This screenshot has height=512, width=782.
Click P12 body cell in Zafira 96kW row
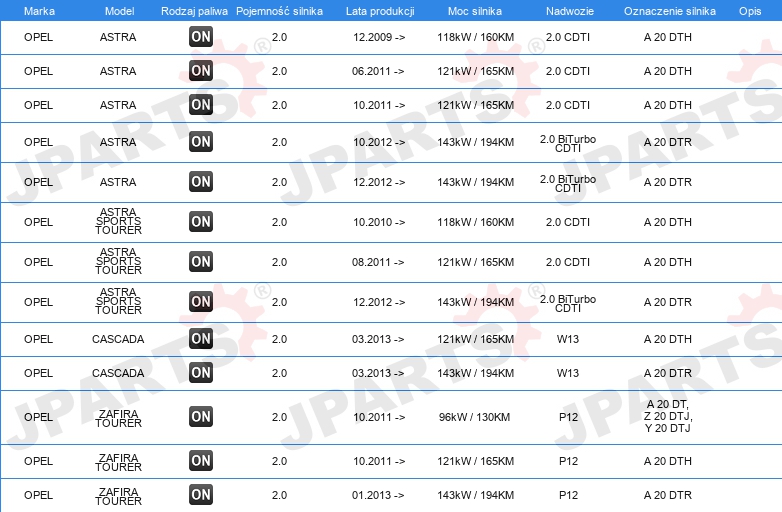(568, 417)
